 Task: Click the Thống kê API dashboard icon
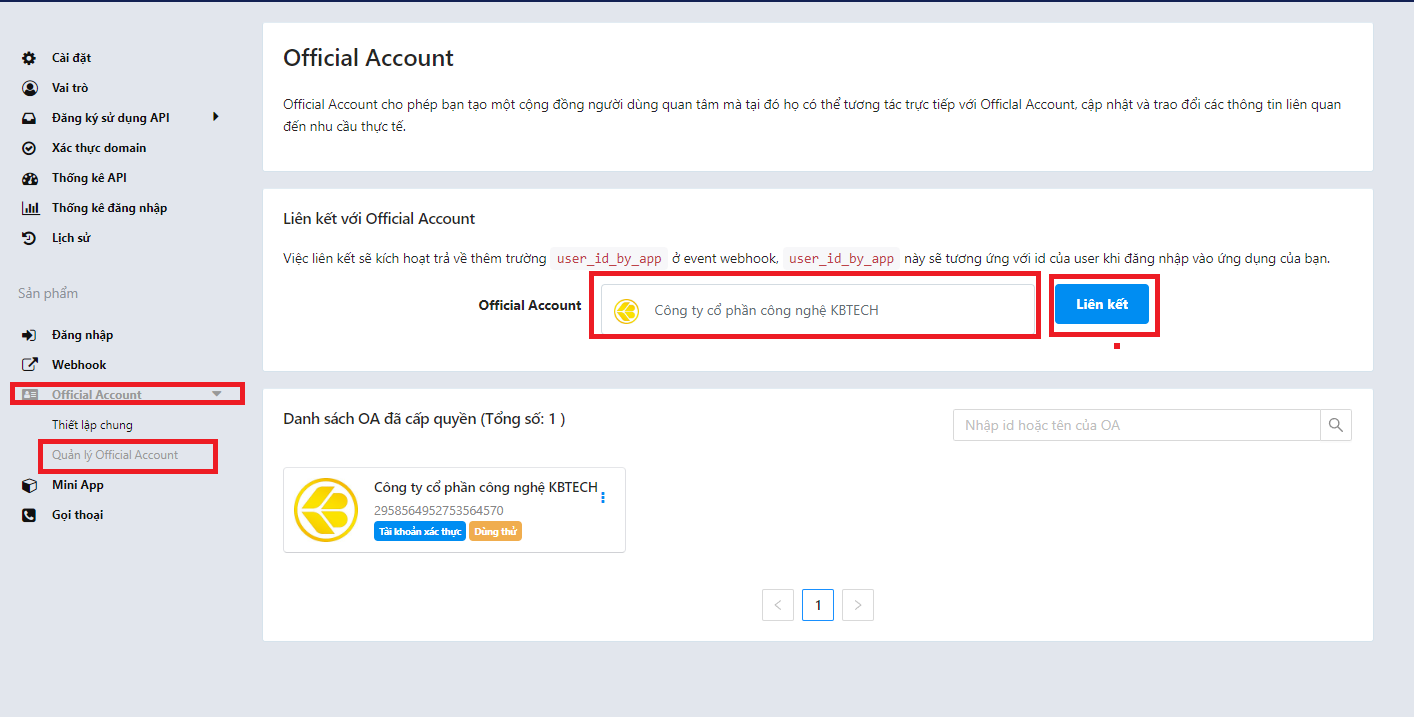(29, 178)
